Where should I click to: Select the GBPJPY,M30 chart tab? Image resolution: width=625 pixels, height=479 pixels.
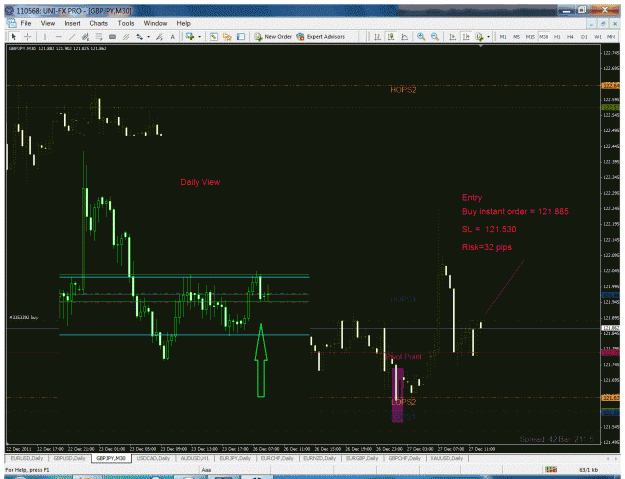tap(111, 458)
